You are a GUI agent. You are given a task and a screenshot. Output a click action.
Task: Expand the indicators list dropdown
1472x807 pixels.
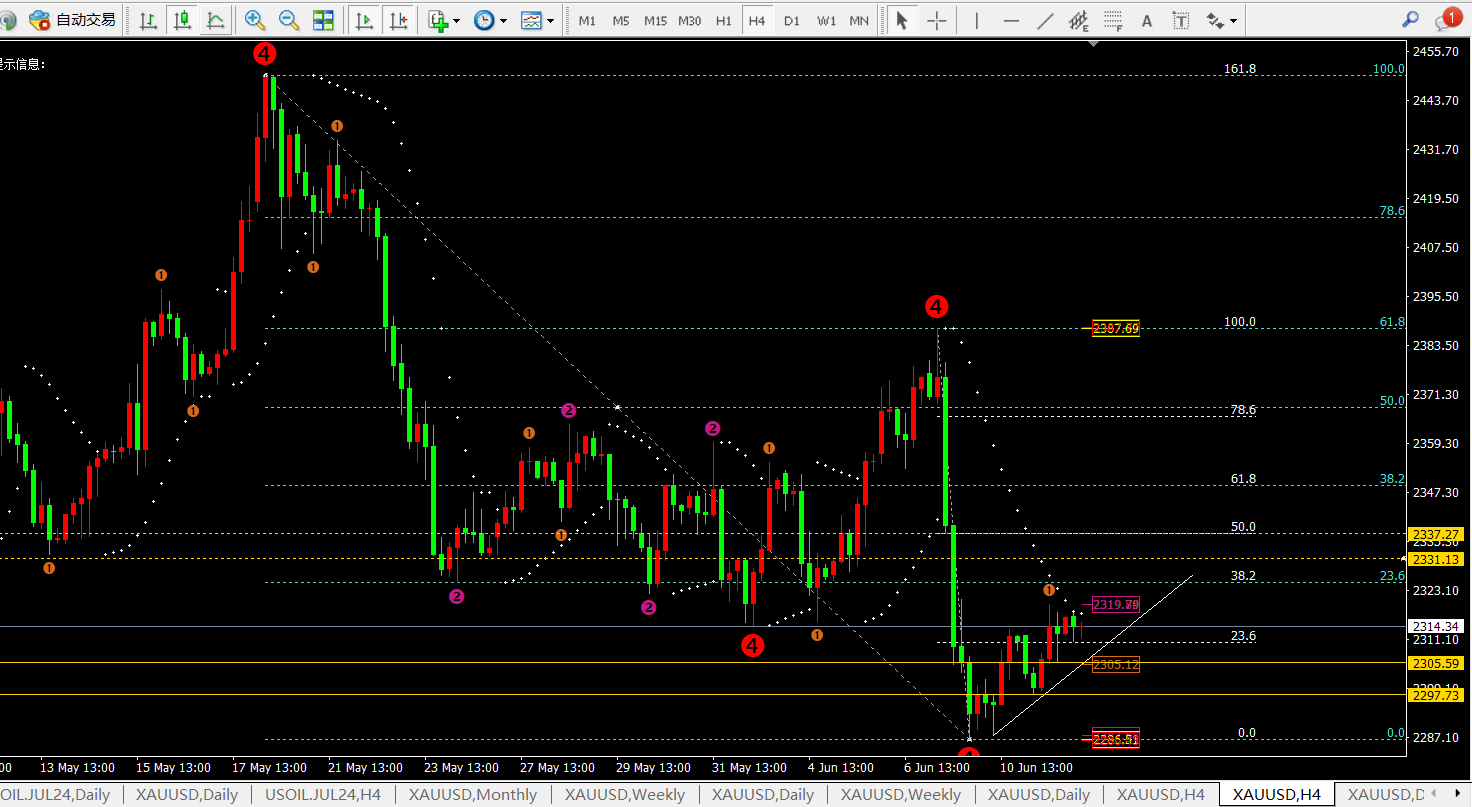click(x=444, y=20)
